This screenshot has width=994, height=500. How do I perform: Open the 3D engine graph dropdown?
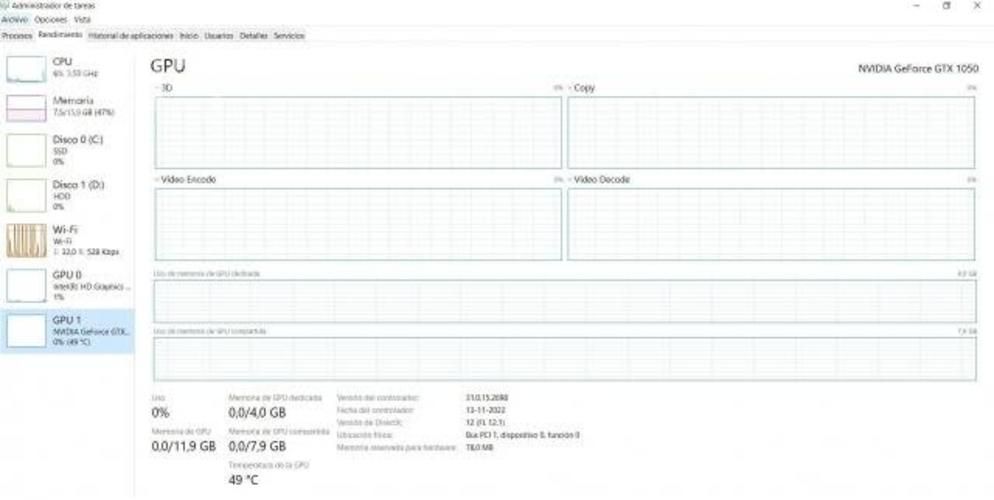[x=164, y=88]
